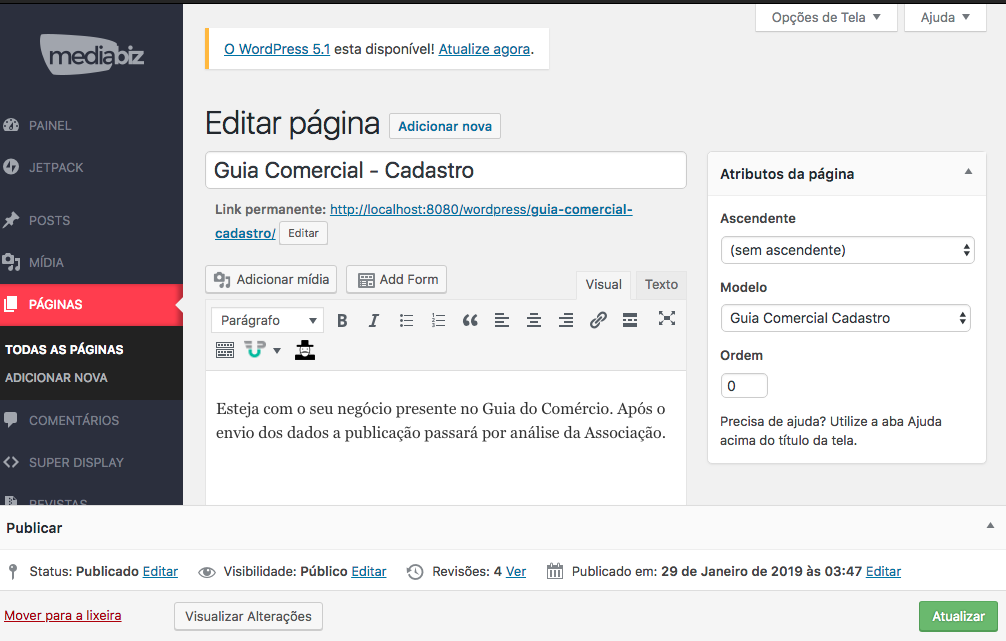Open Modelo template dropdown
This screenshot has width=1006, height=641.
[x=846, y=318]
